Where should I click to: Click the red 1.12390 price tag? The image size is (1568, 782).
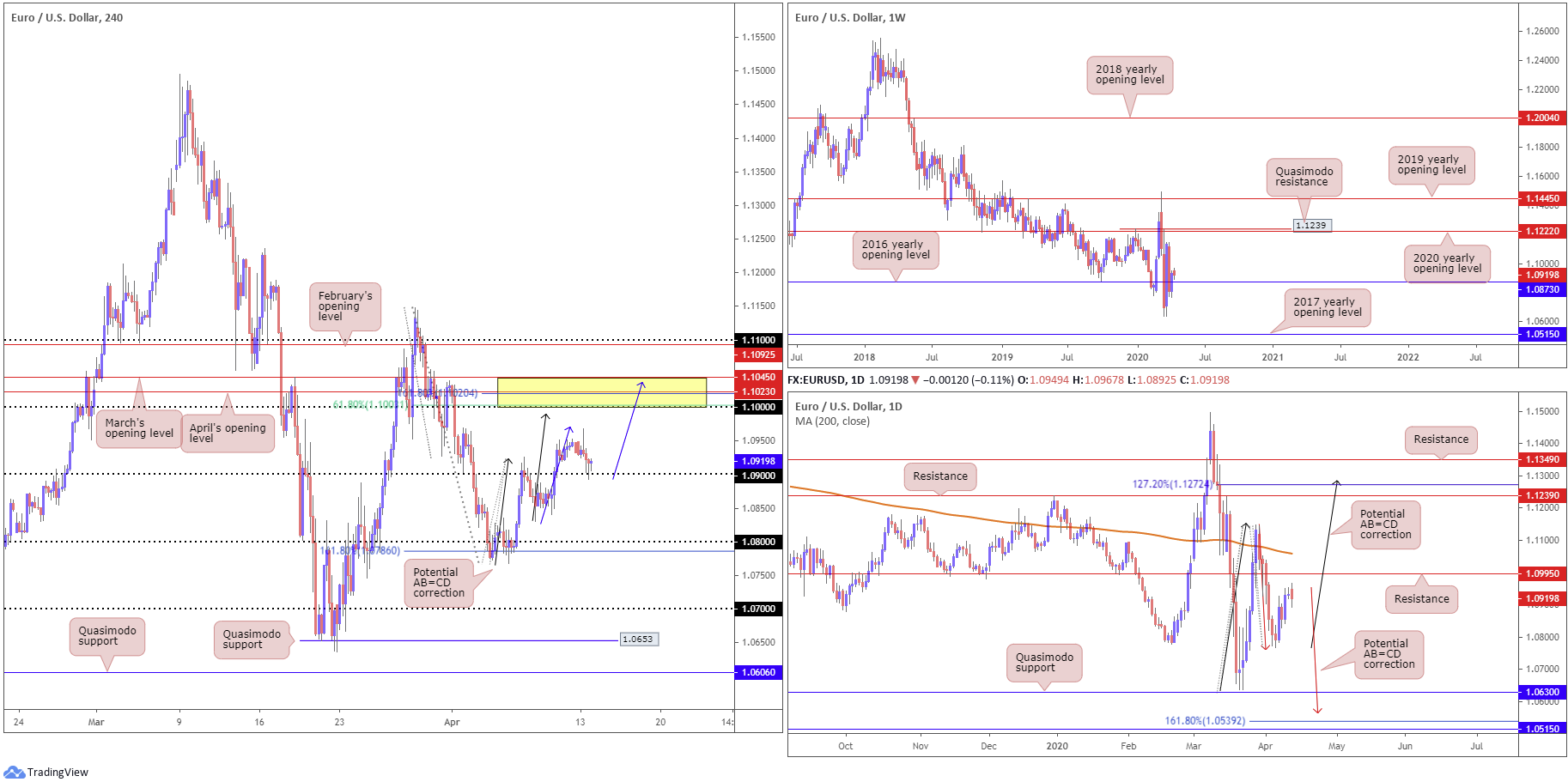tap(1542, 495)
